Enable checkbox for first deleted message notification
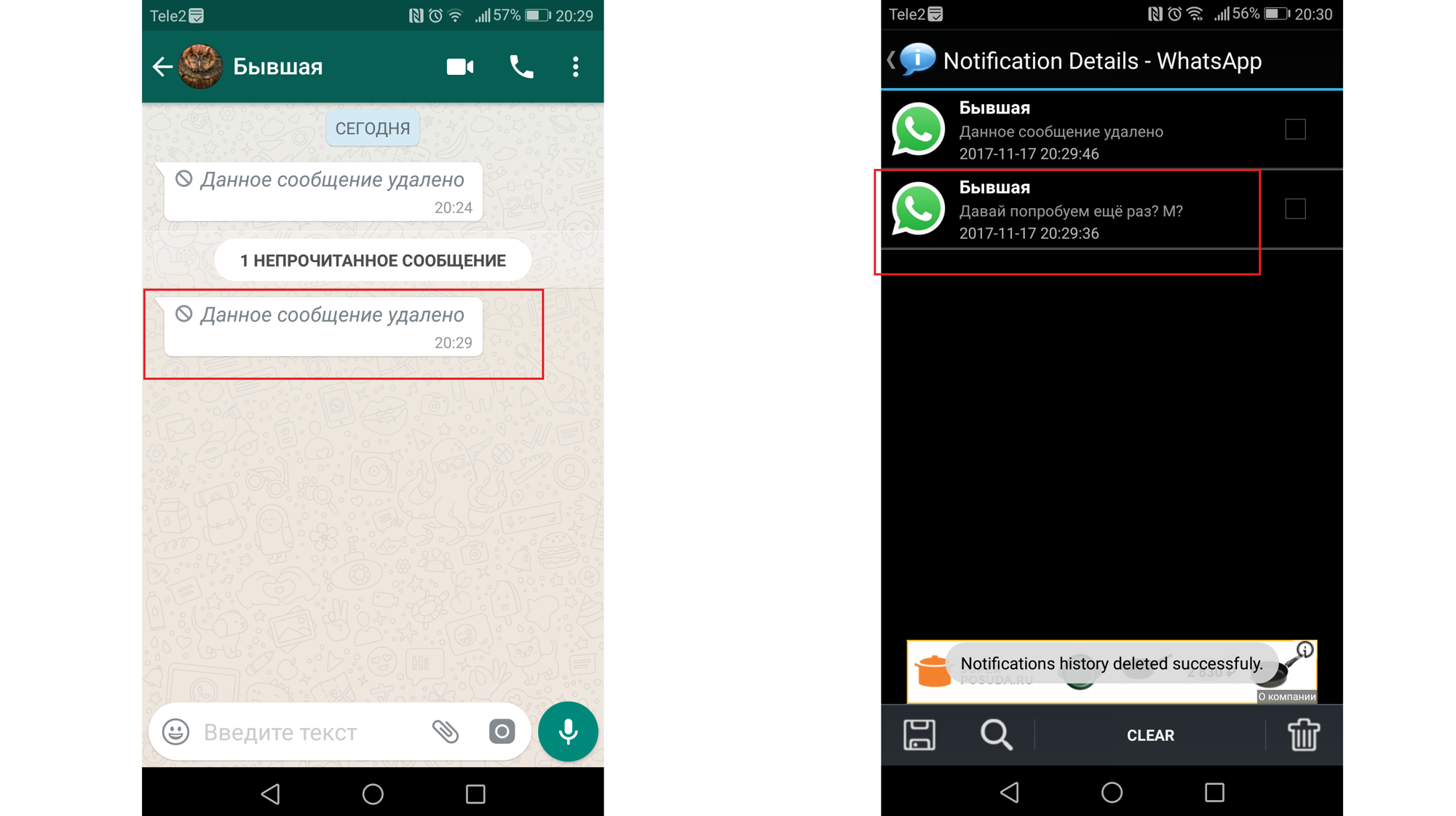The height and width of the screenshot is (816, 1456). coord(1295,129)
